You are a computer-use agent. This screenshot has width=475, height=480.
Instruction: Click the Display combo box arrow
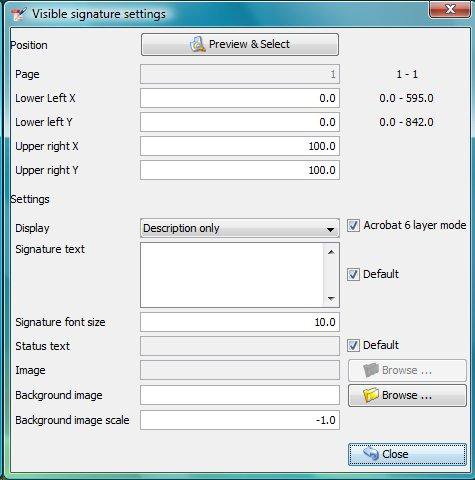click(330, 229)
